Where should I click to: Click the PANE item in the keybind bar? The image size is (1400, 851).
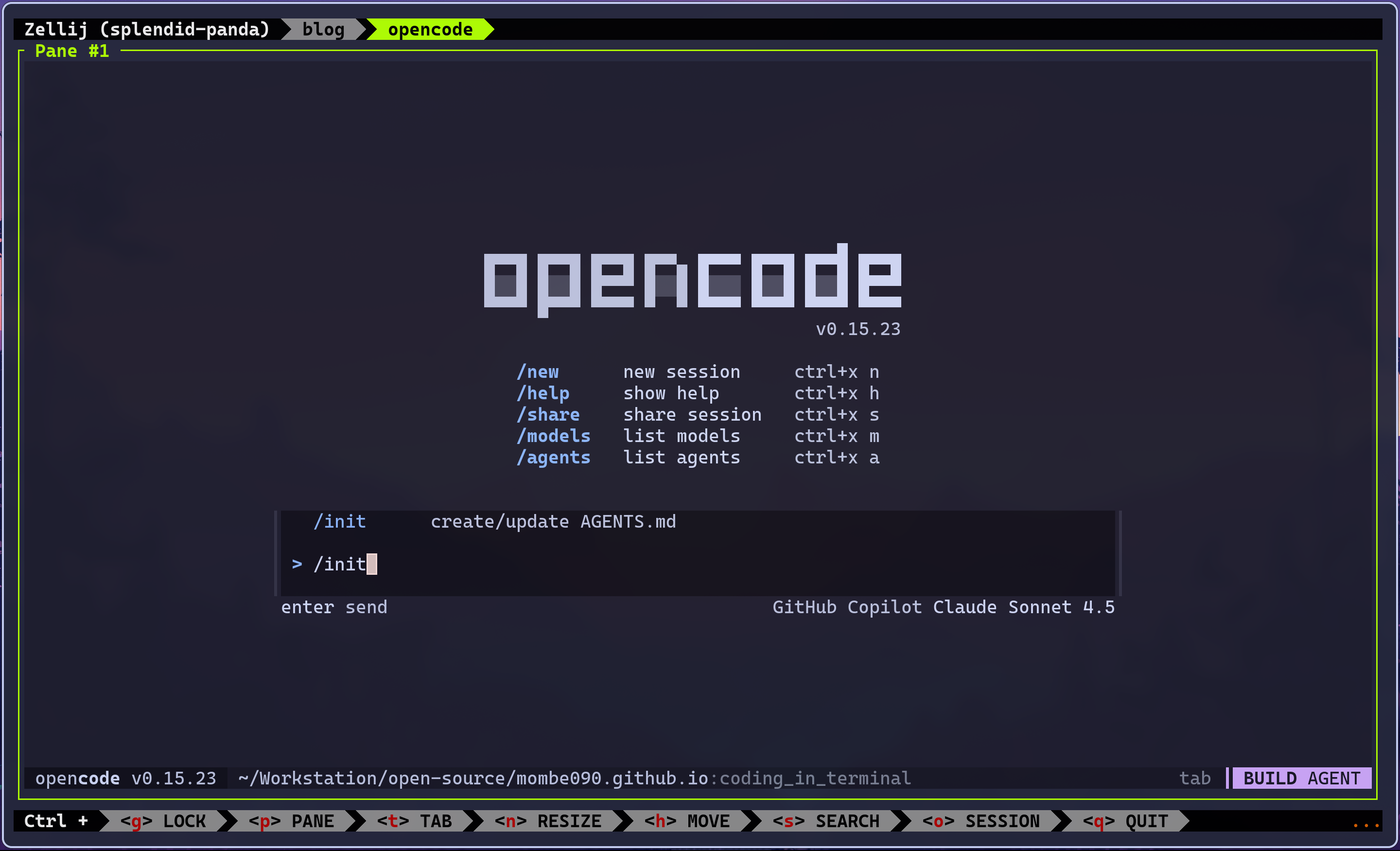[291, 820]
